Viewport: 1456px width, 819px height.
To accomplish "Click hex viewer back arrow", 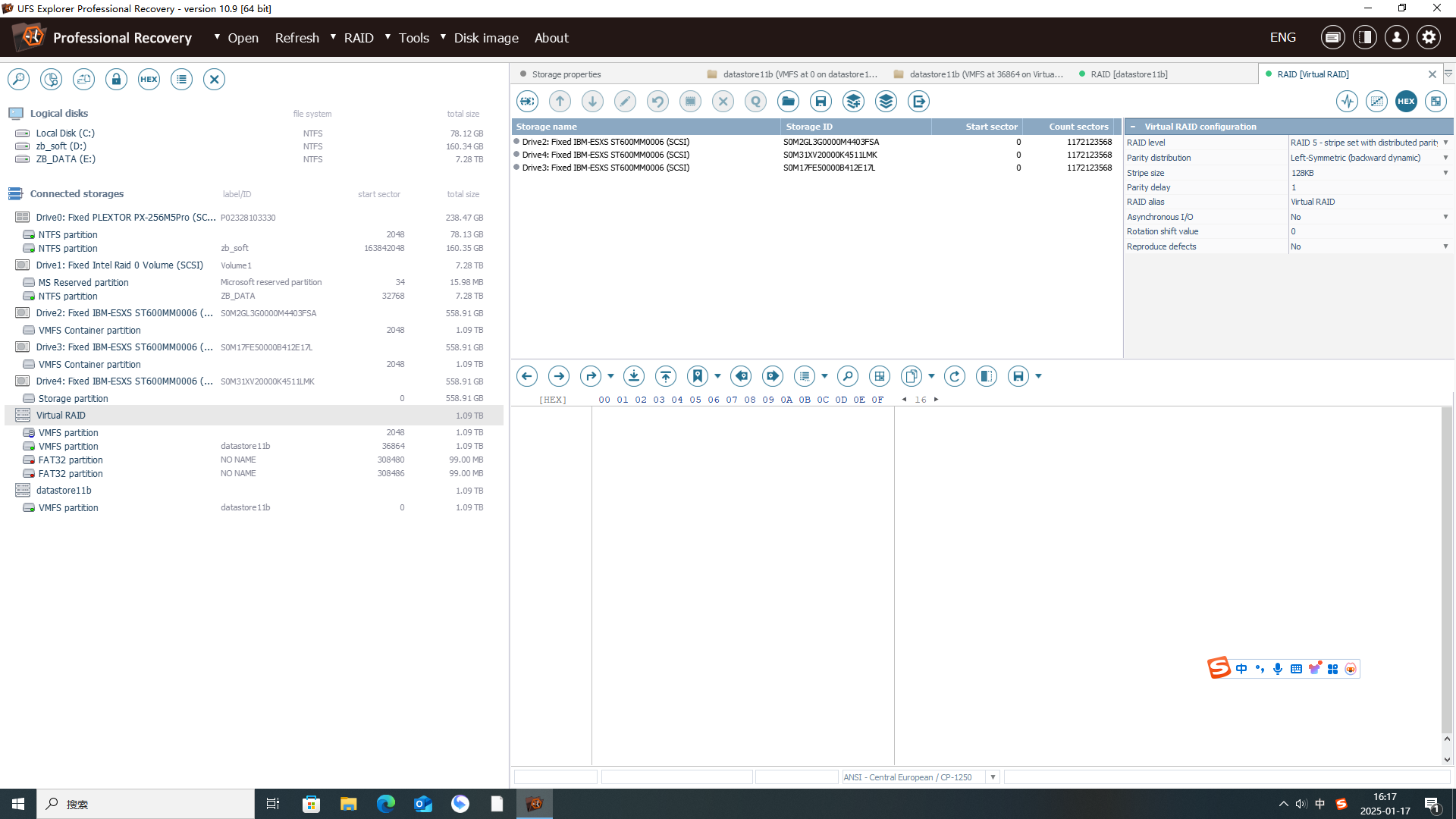I will point(527,376).
